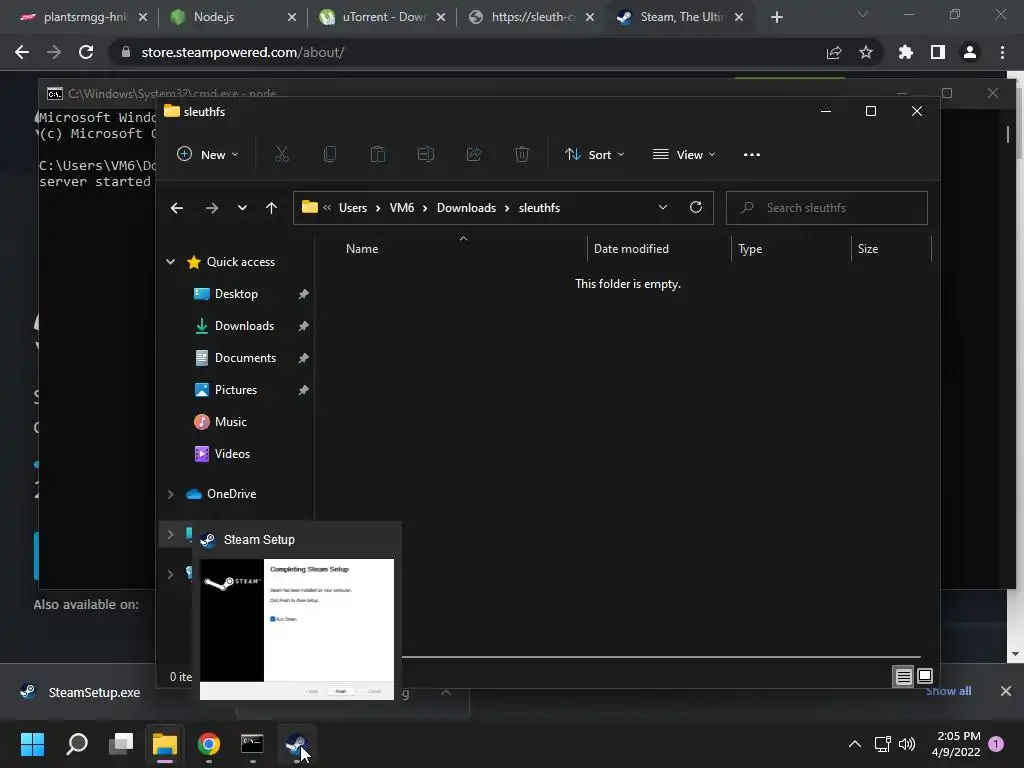Open the Sort dropdown
The height and width of the screenshot is (768, 1024).
click(x=595, y=155)
